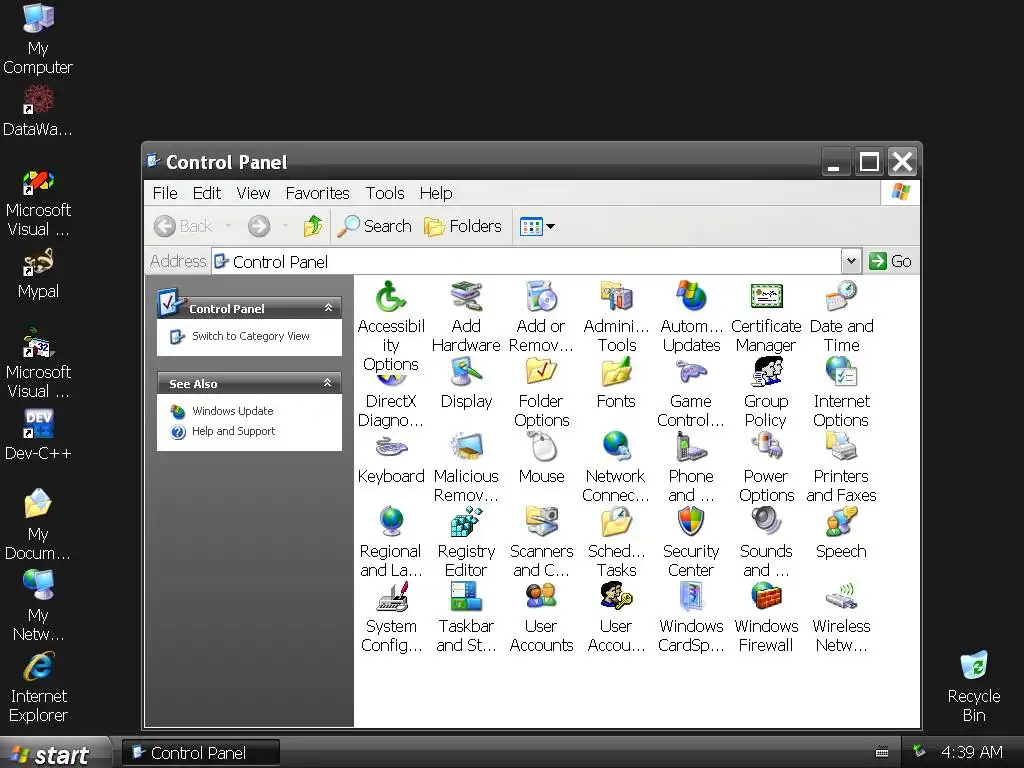Open Administrative Tools icon

[616, 298]
